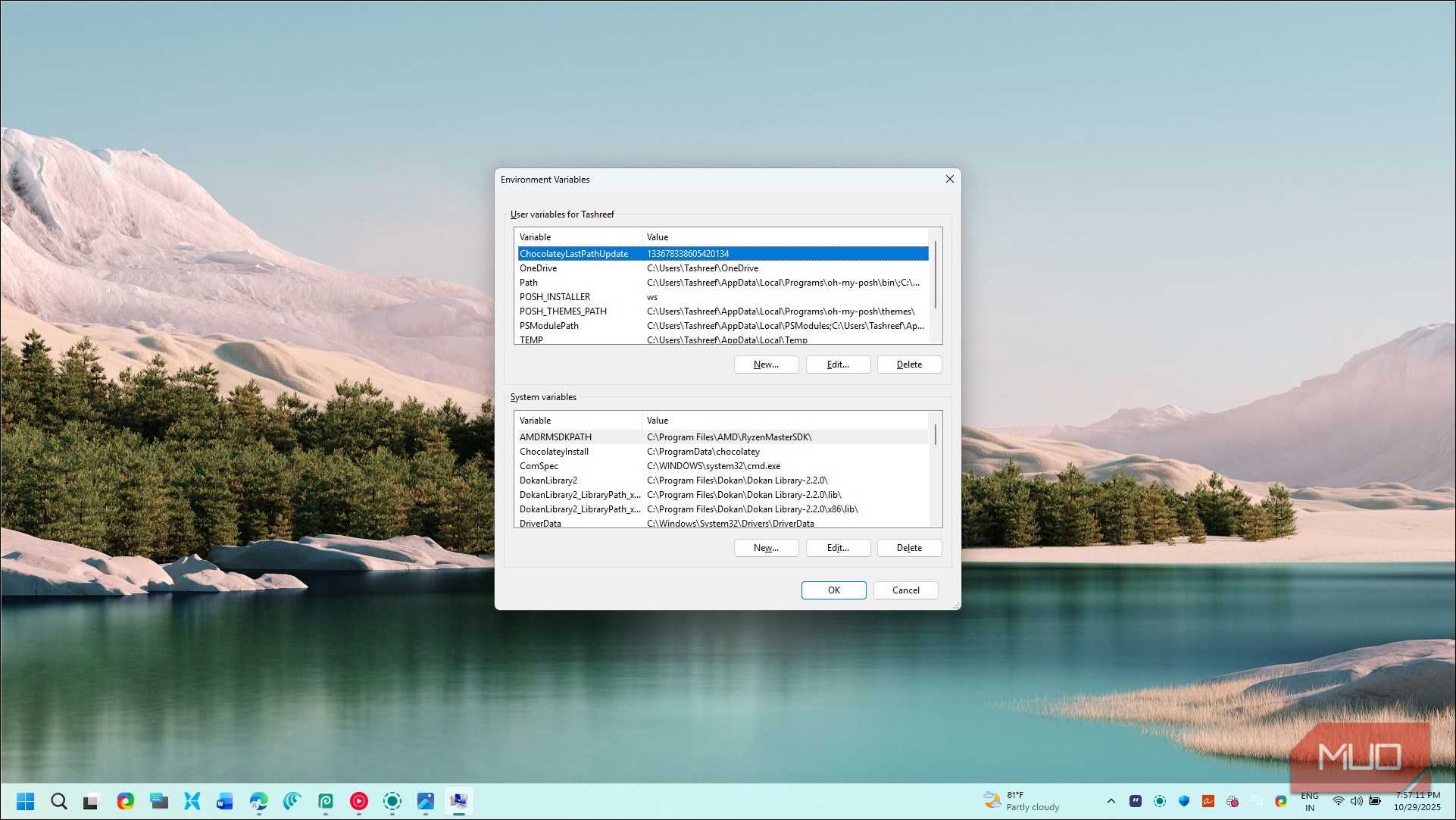Open the speaker volume tray icon
This screenshot has width=1456, height=820.
(1356, 801)
